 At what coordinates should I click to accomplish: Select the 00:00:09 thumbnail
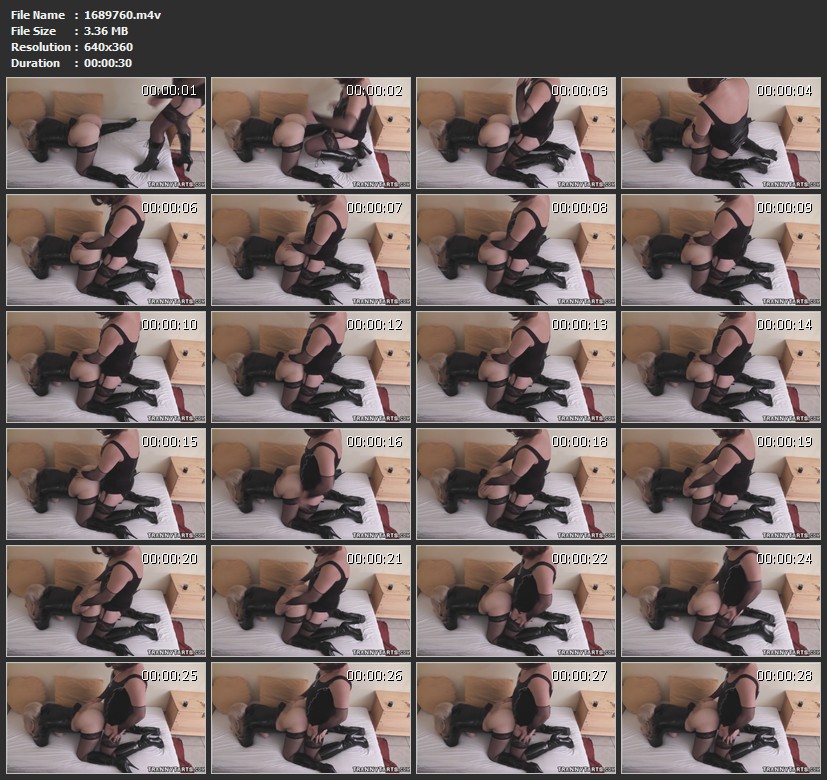coord(720,250)
